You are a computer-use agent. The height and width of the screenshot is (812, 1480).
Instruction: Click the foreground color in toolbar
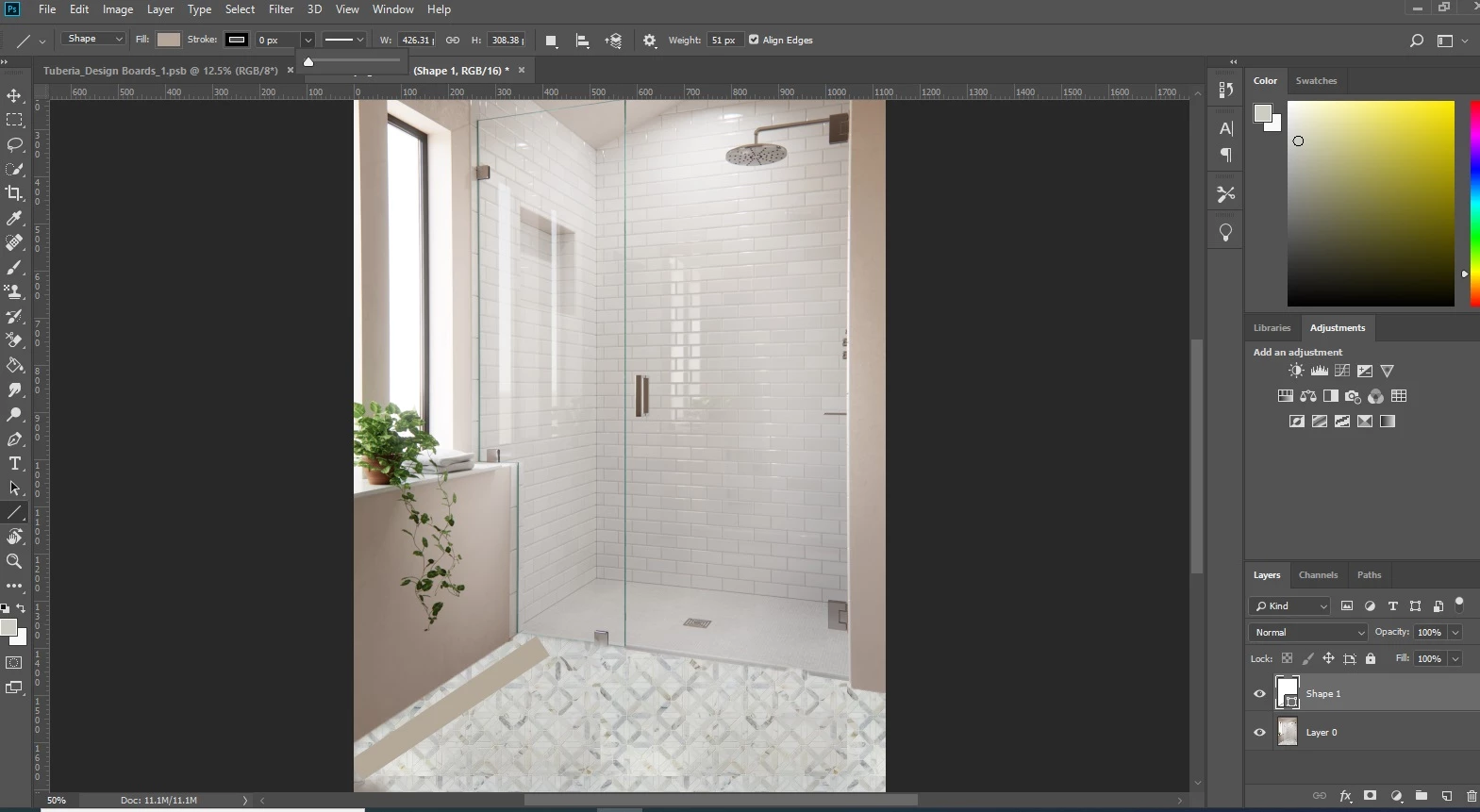[x=8, y=626]
